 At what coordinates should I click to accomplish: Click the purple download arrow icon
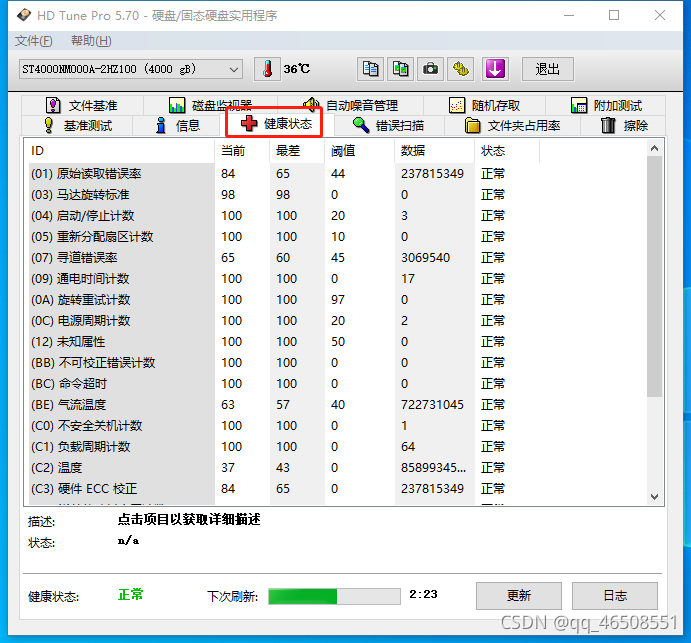pyautogui.click(x=495, y=69)
